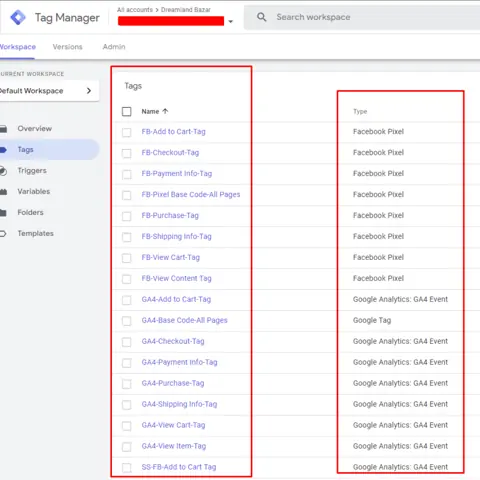Switch to the Workspace tab

tap(17, 47)
